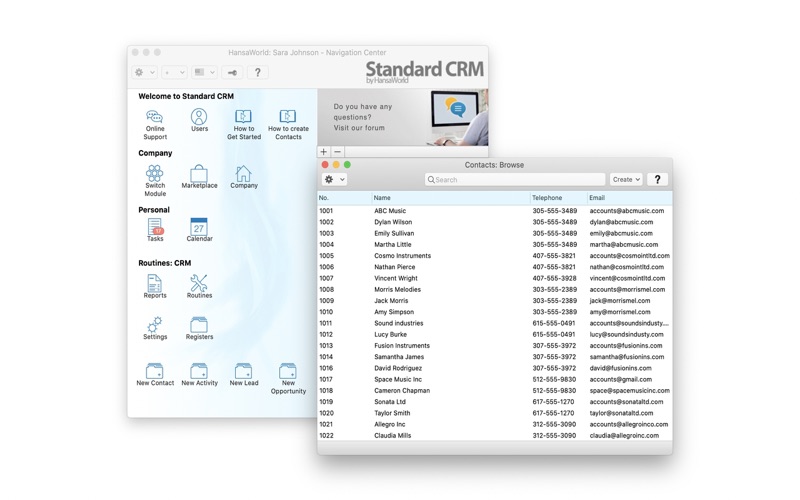
Task: Click the minus button below forum banner
Action: pyautogui.click(x=337, y=152)
